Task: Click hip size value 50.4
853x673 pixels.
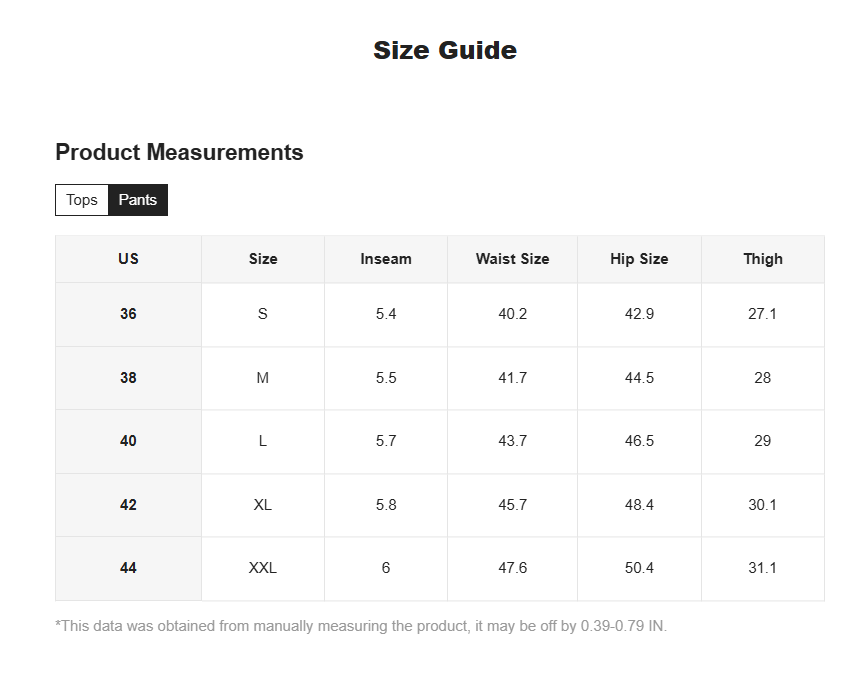Action: [x=639, y=569]
